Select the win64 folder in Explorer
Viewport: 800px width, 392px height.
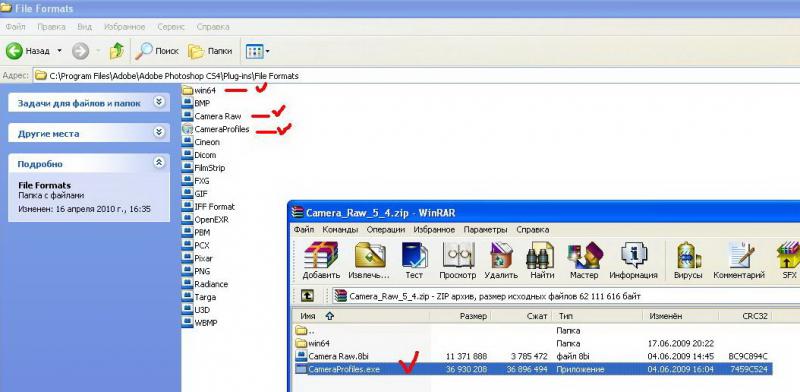pos(199,90)
